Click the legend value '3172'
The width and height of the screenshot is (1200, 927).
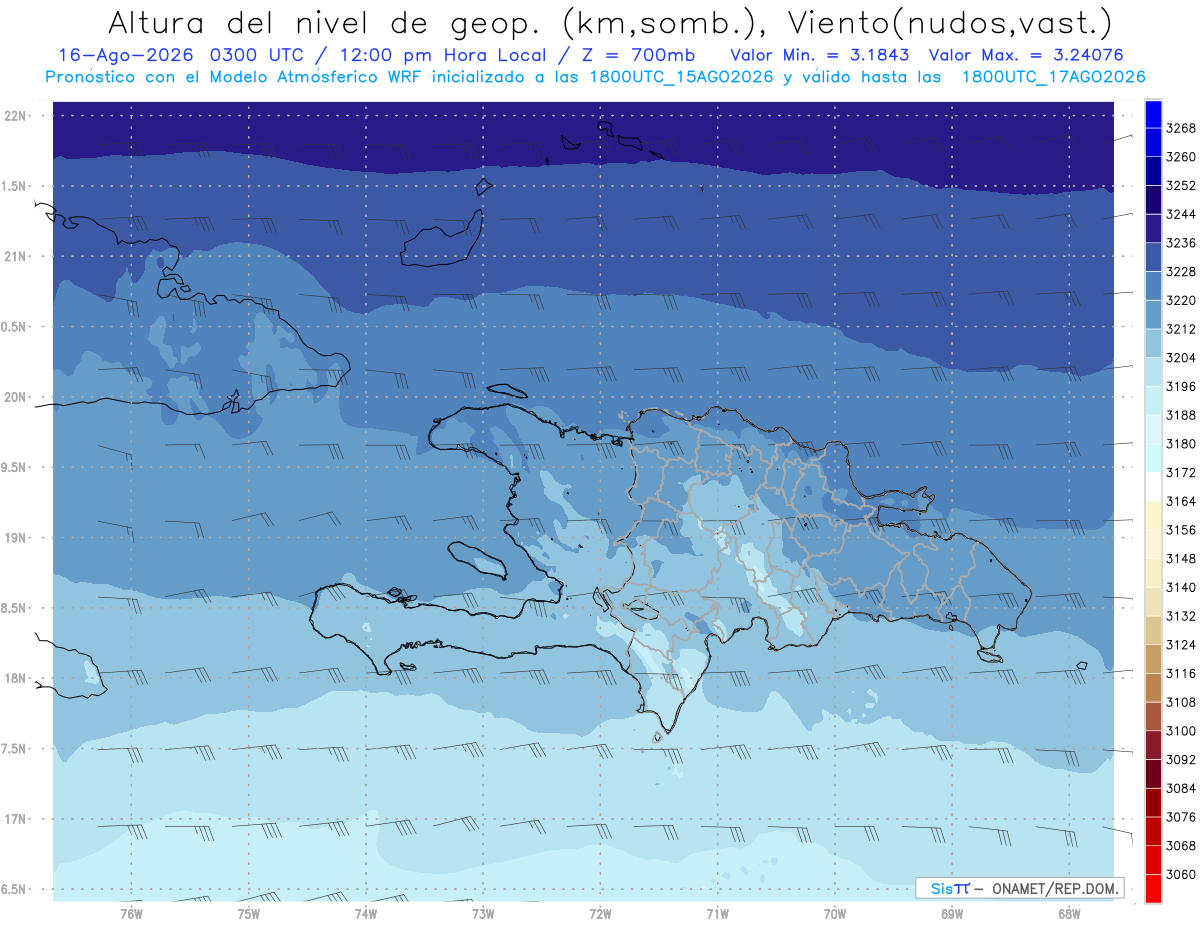click(1181, 472)
